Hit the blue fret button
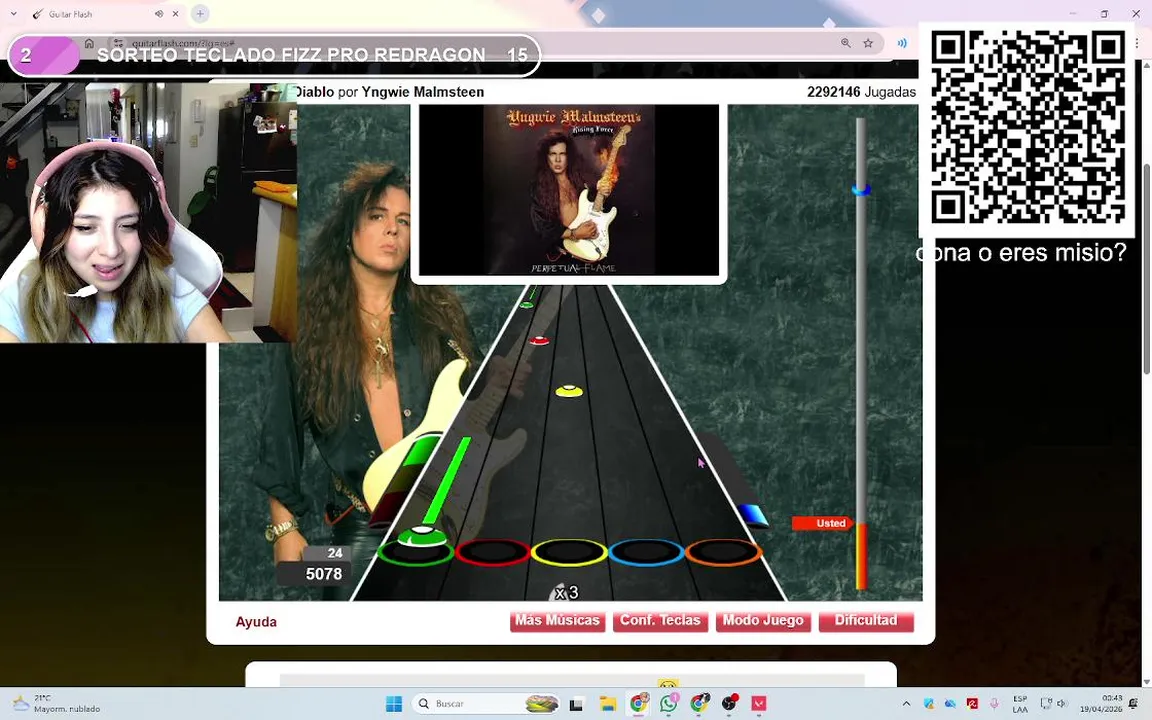Screen dimensions: 1152x720 (646, 552)
